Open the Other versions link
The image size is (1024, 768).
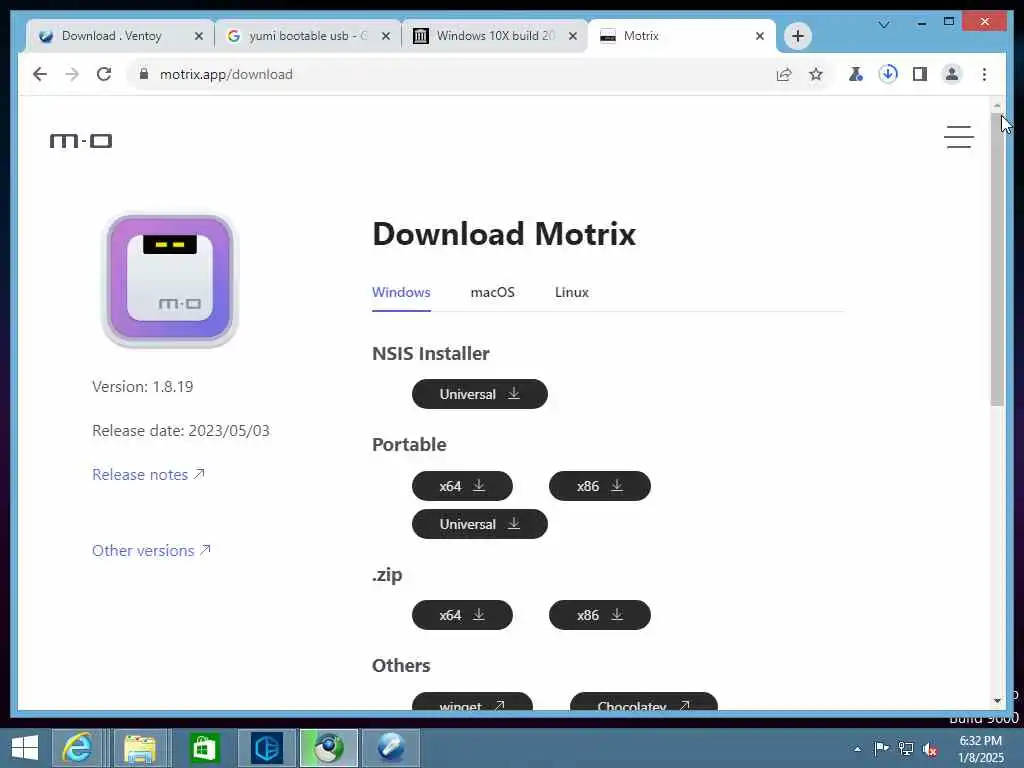coord(152,551)
